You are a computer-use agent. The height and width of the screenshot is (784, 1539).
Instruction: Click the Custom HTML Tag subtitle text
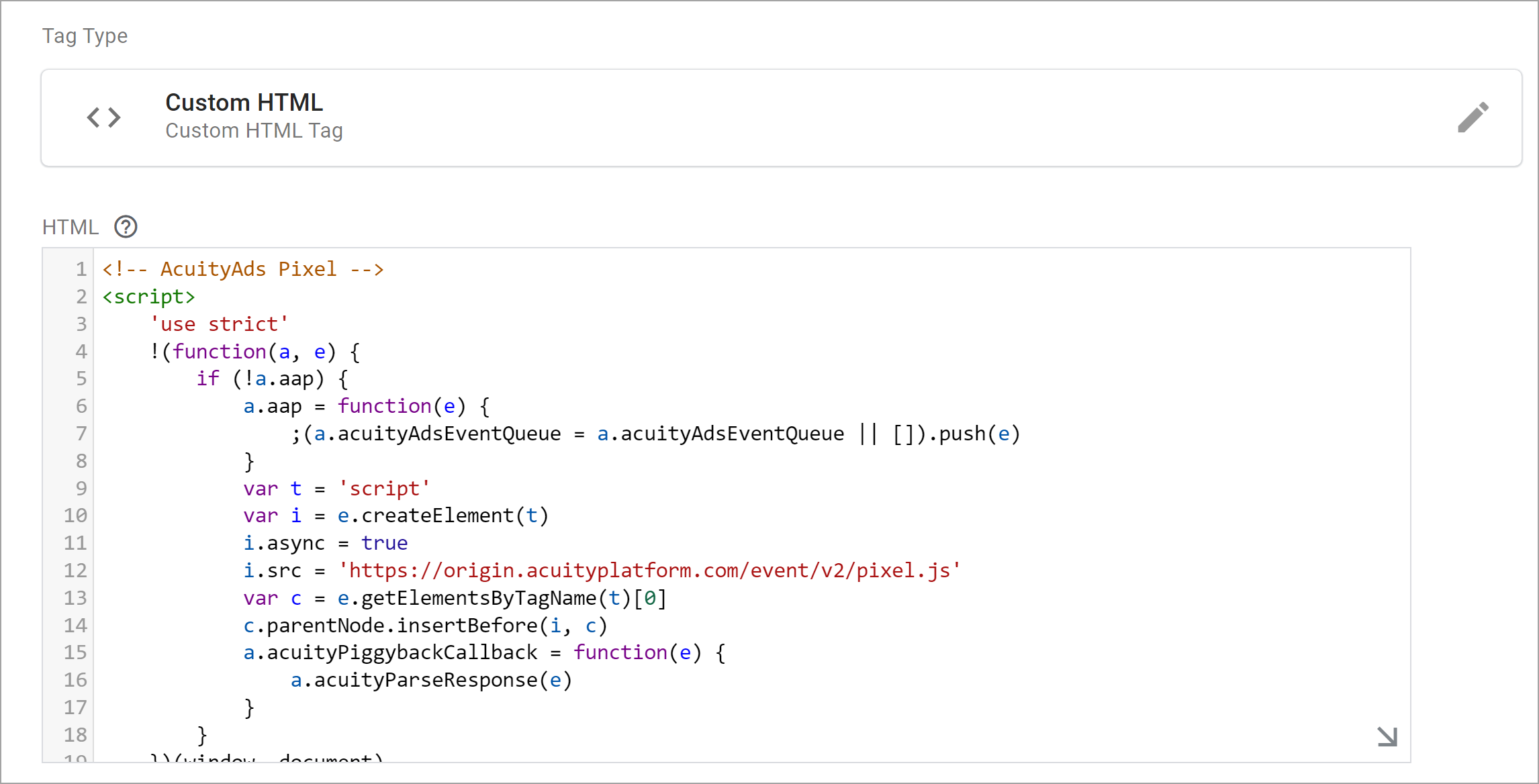click(x=254, y=130)
